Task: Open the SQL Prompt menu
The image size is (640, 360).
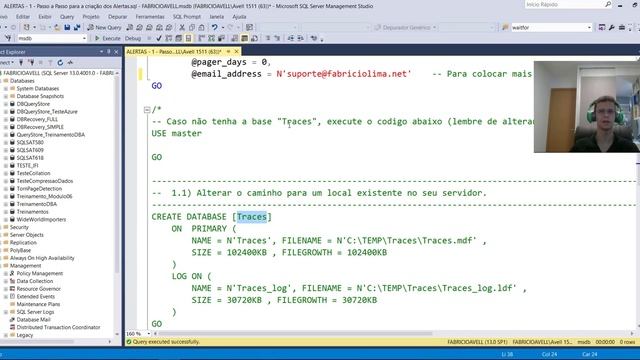Action: [x=187, y=17]
